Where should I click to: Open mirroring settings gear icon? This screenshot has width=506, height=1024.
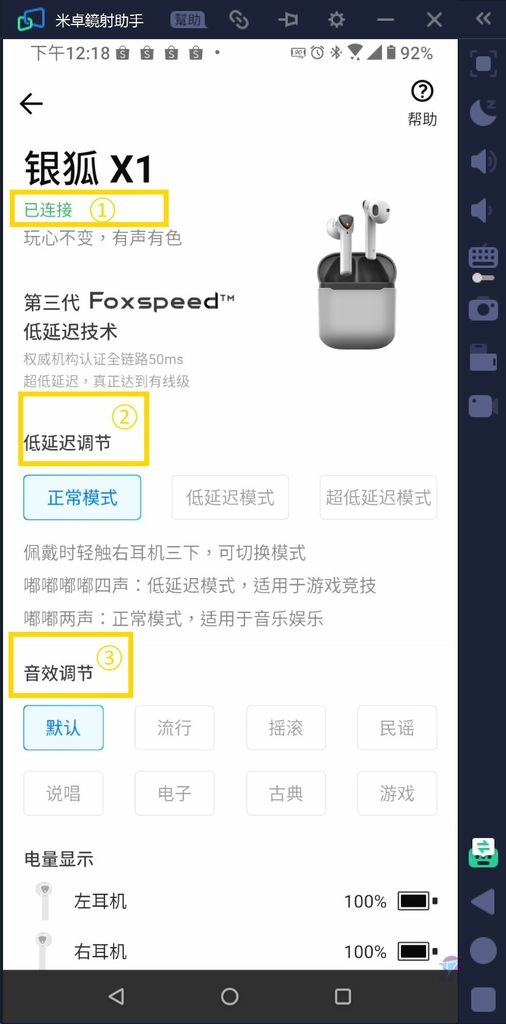tap(336, 20)
